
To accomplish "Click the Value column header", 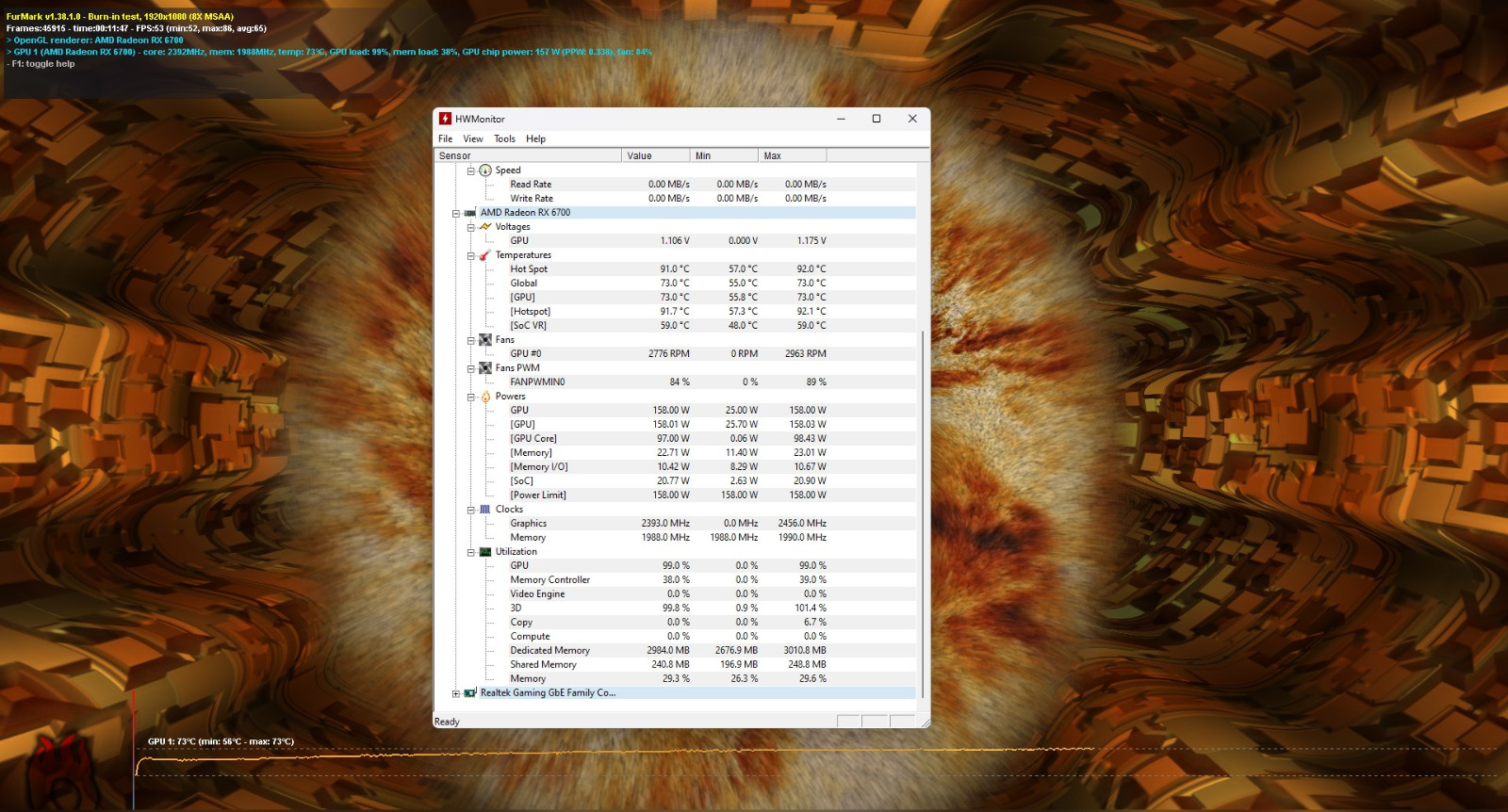I will (x=655, y=155).
